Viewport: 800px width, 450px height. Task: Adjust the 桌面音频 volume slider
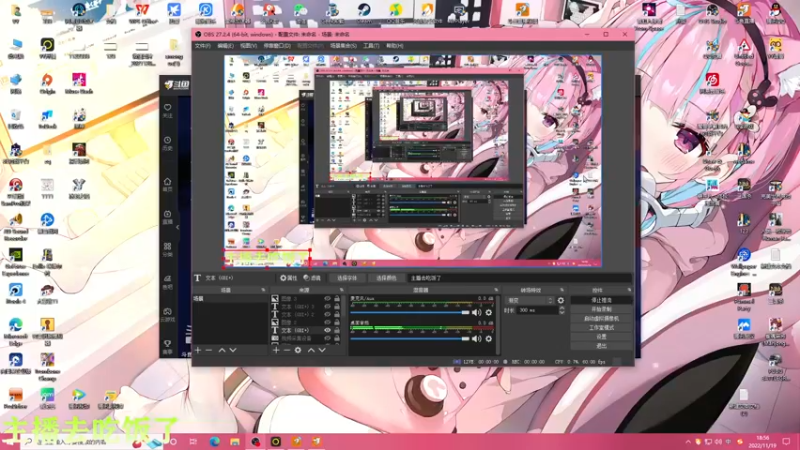[x=410, y=339]
